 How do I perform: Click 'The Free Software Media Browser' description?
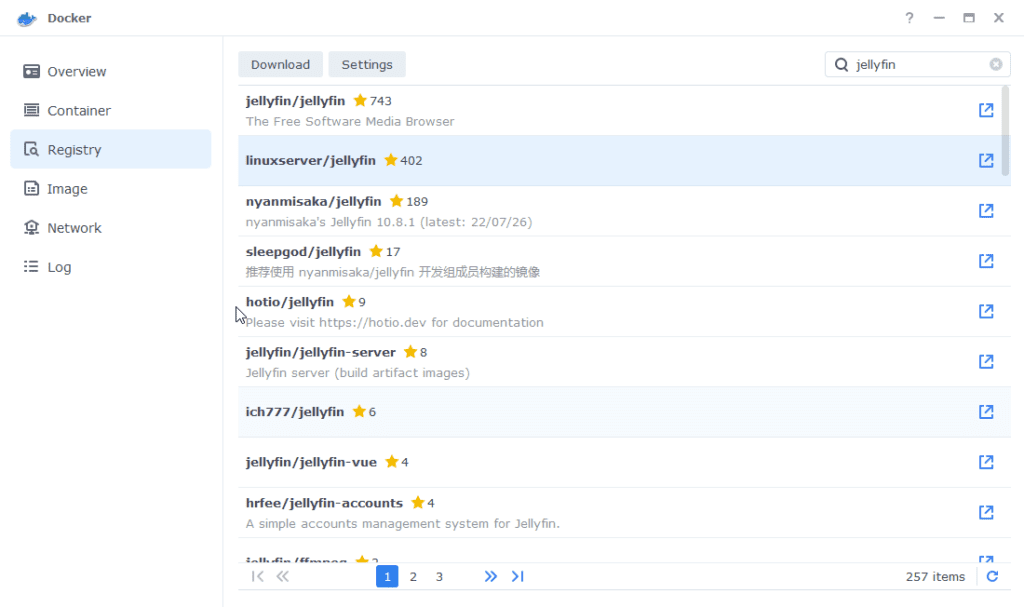pos(350,122)
